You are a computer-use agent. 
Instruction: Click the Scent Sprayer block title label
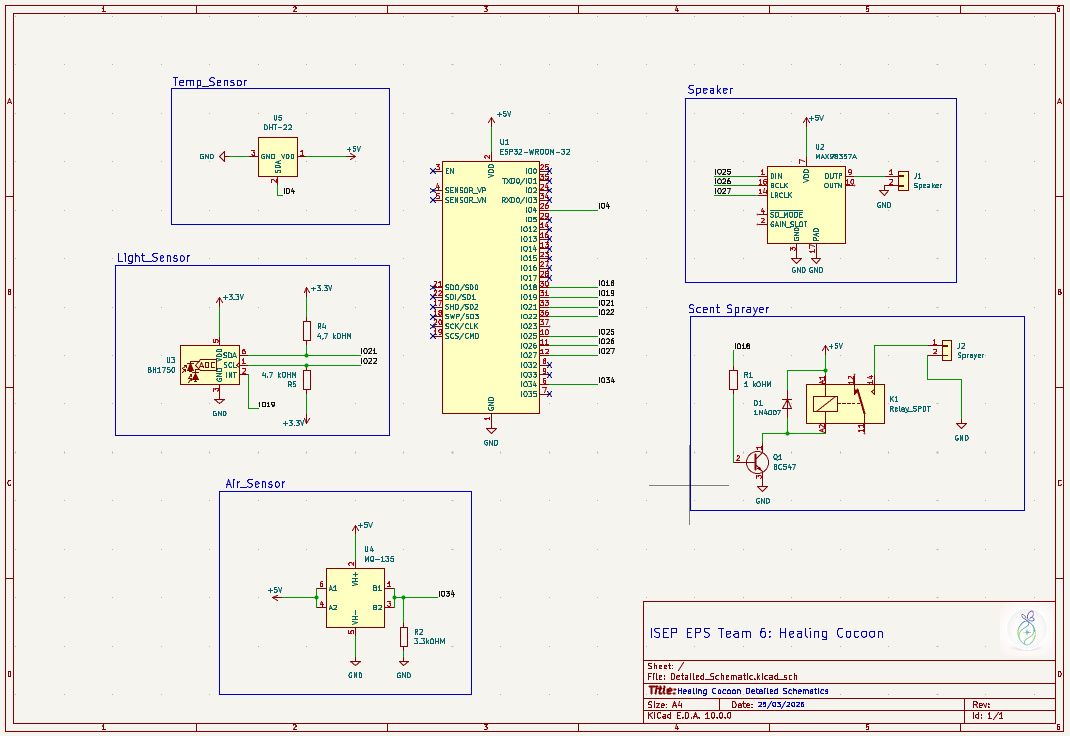[728, 309]
